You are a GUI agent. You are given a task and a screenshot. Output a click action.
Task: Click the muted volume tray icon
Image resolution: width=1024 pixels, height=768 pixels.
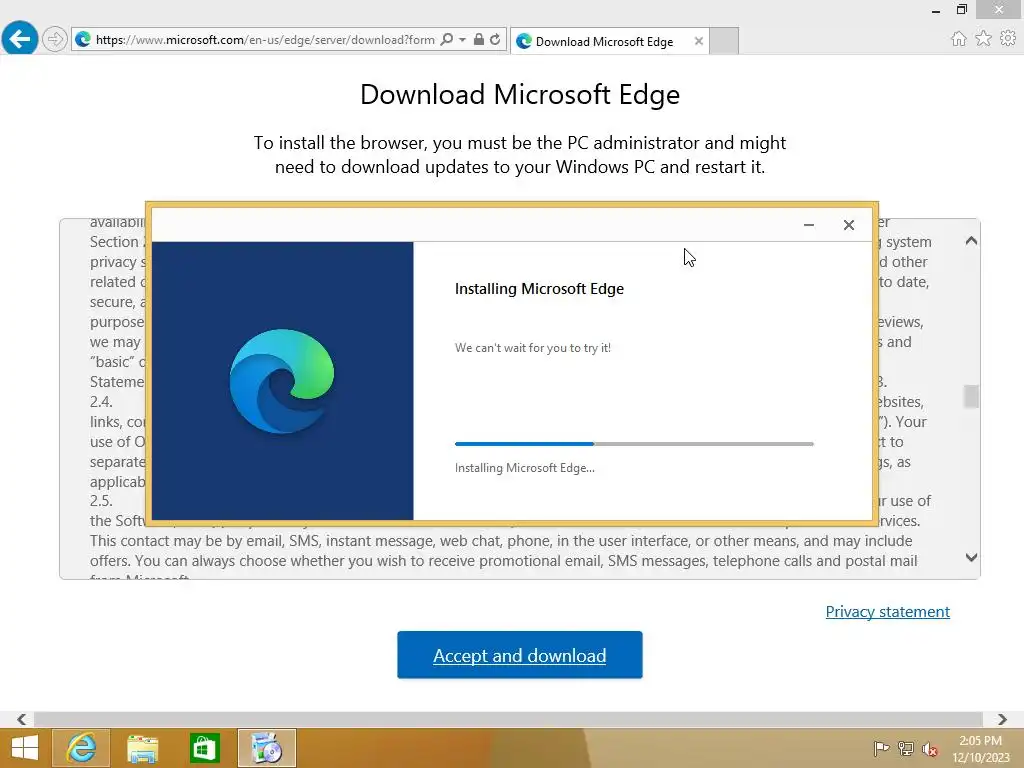[929, 749]
